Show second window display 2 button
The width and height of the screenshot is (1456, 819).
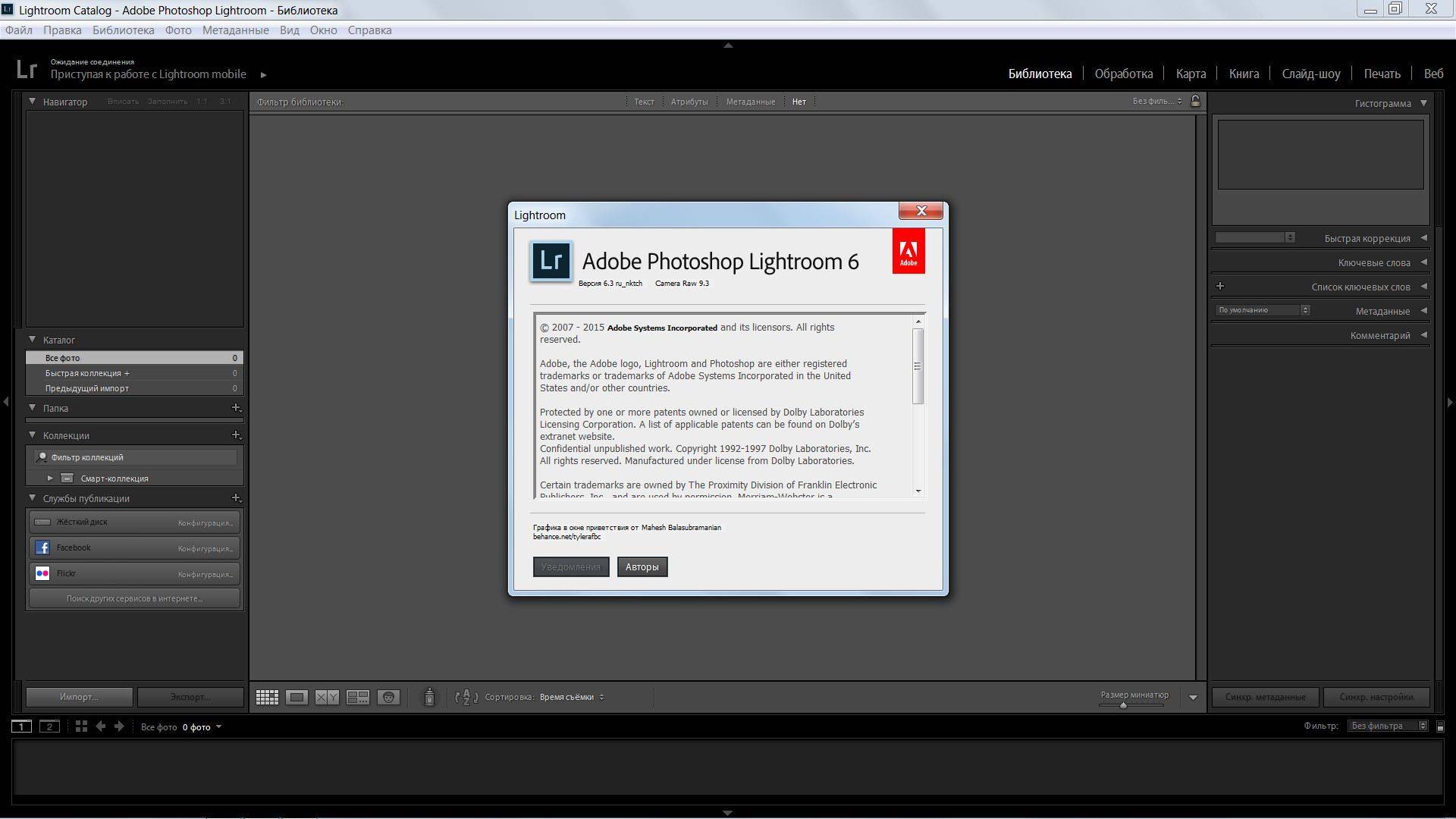click(49, 726)
